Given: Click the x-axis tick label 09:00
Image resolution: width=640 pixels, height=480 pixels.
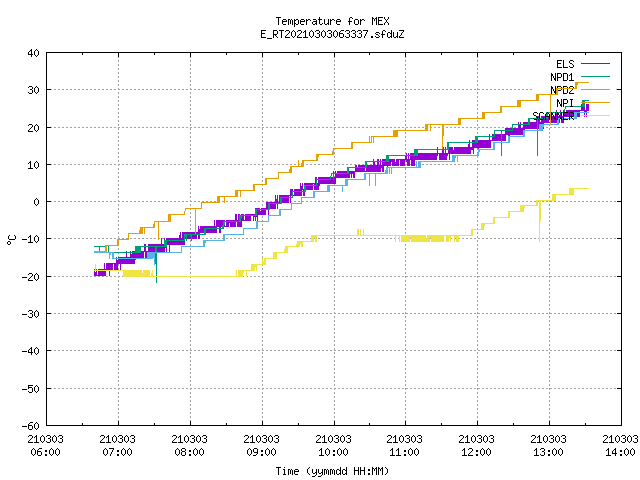Looking at the screenshot, I should (261, 452).
